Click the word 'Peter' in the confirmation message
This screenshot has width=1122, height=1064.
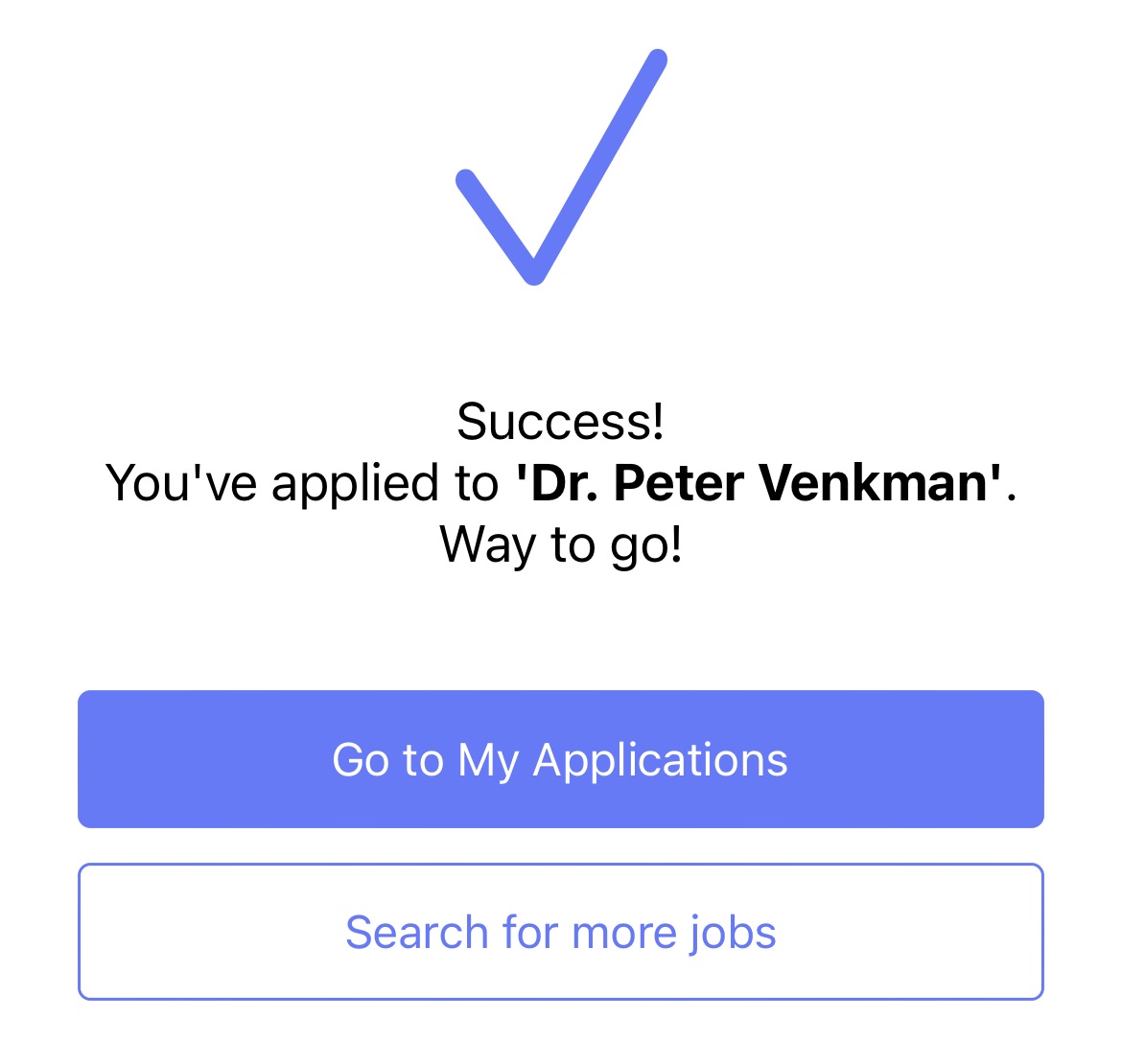point(679,483)
